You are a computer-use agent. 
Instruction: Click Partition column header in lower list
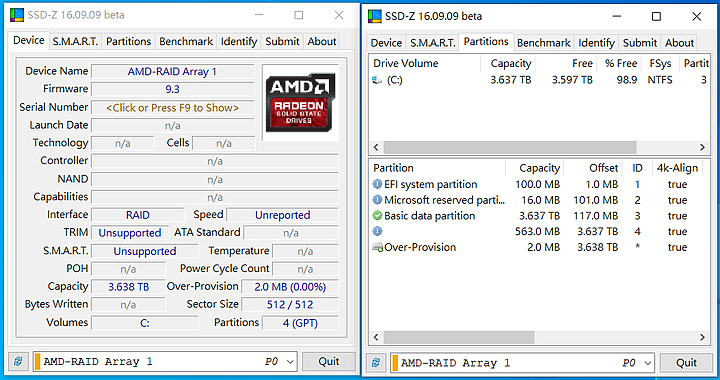pos(437,168)
